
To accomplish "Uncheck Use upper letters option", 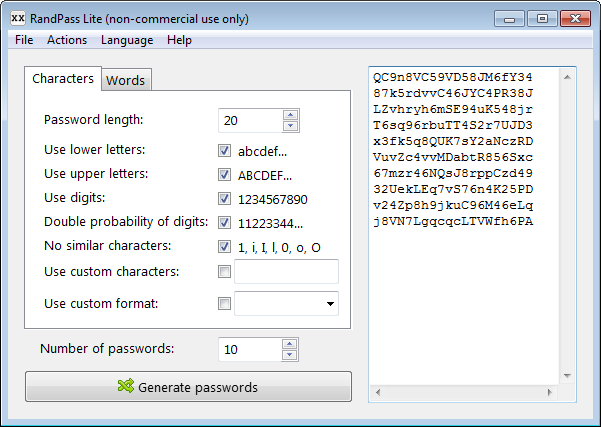I will click(x=224, y=175).
